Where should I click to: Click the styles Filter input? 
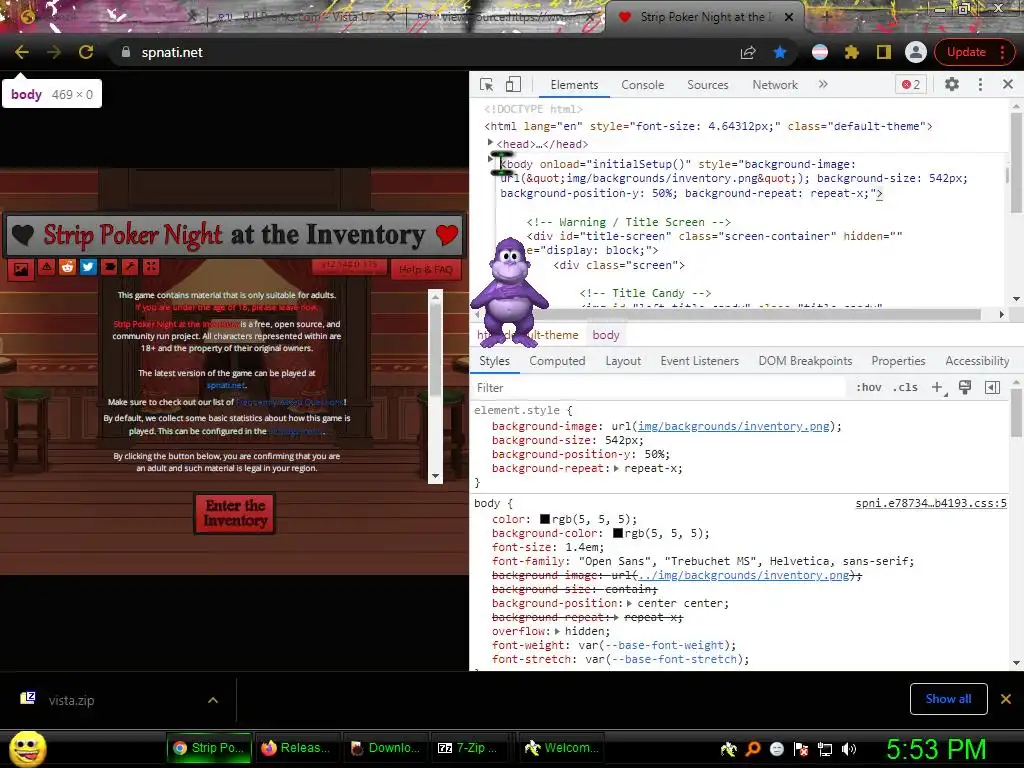click(x=660, y=388)
